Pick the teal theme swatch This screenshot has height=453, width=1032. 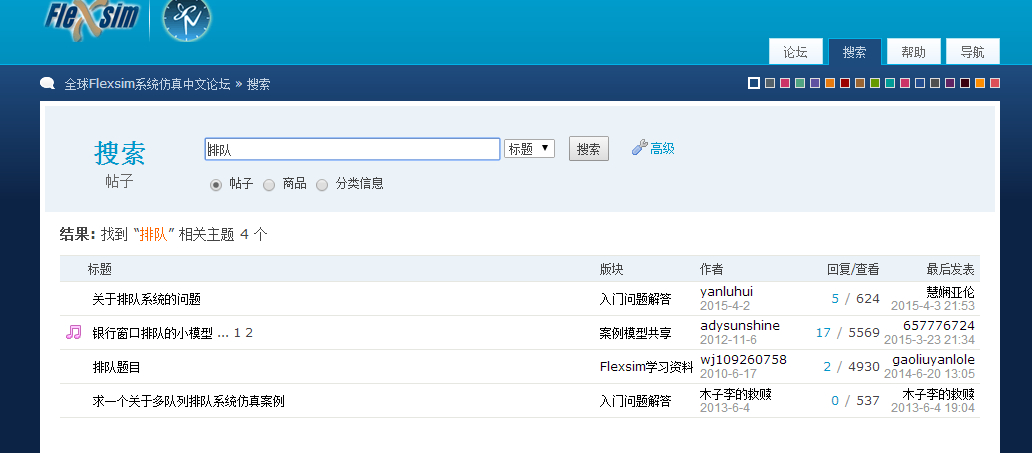click(x=890, y=83)
